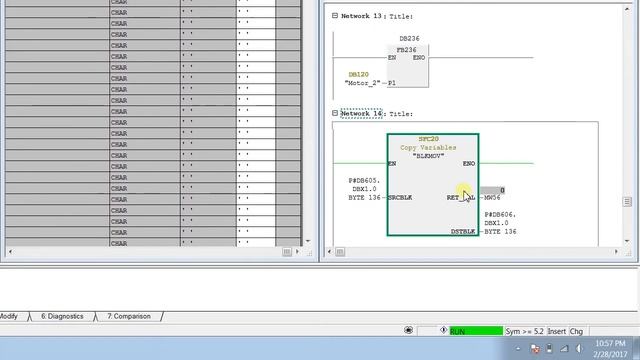Select the DSTBLK destination pointer P#DB606

tap(500, 223)
